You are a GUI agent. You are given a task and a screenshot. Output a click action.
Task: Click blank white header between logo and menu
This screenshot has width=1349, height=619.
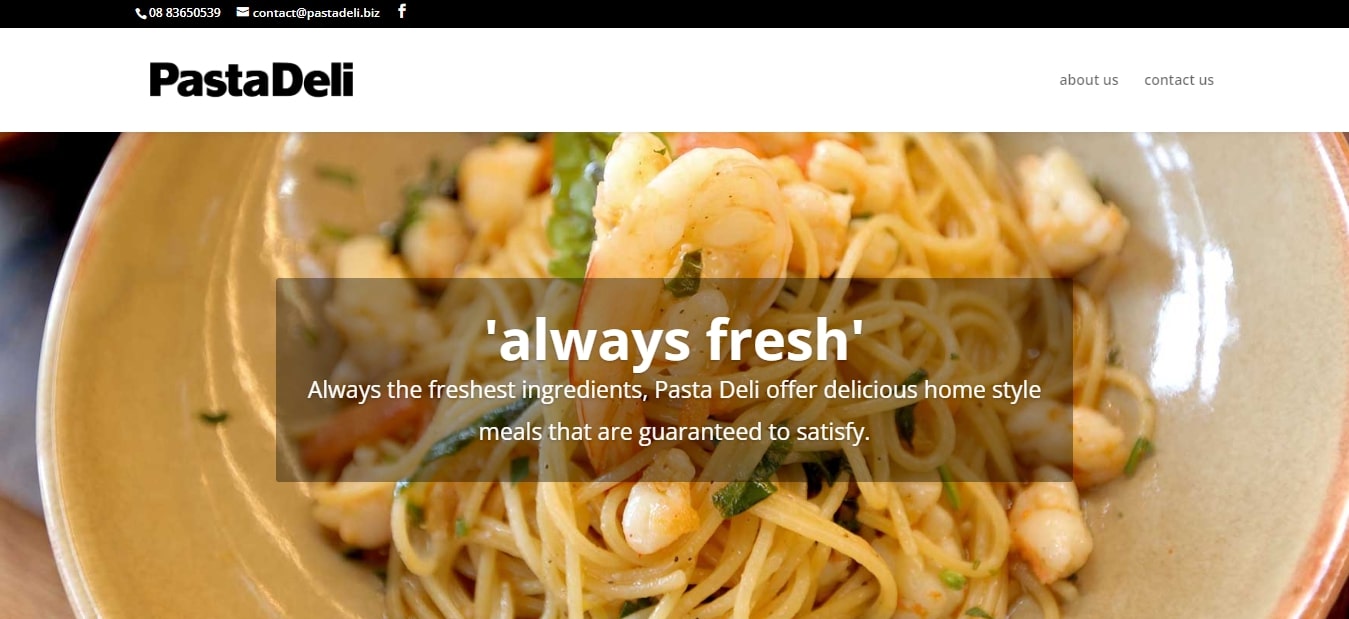tap(700, 80)
